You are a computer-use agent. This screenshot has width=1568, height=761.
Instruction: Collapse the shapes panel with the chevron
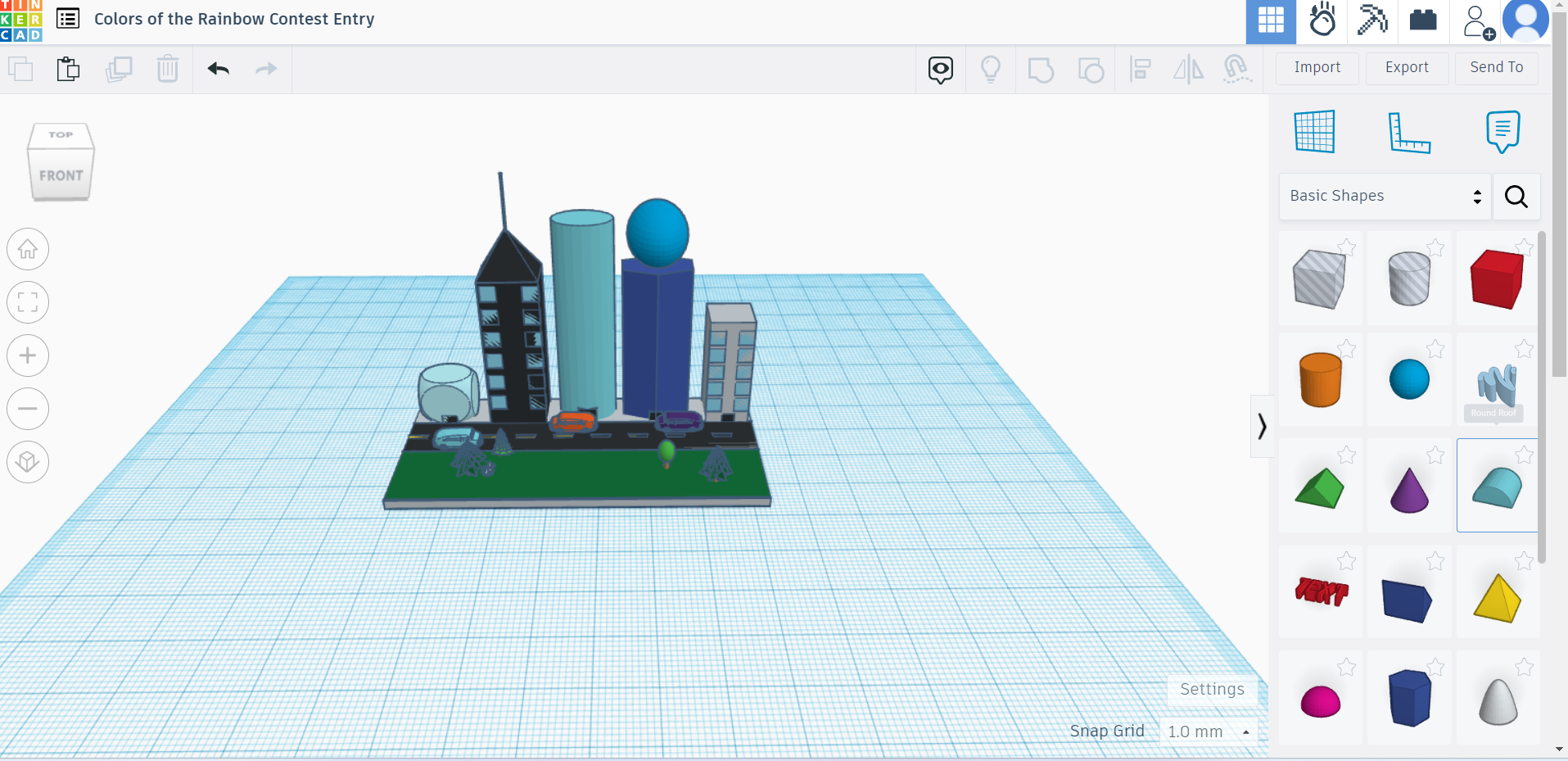click(x=1262, y=427)
